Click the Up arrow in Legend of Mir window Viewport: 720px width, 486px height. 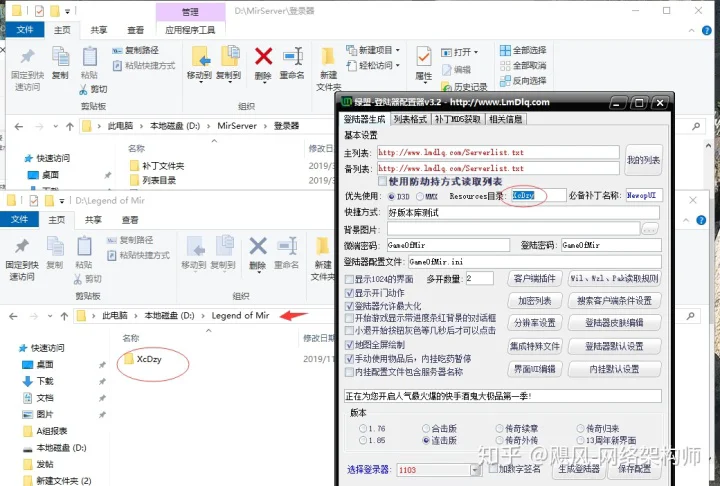[62, 316]
